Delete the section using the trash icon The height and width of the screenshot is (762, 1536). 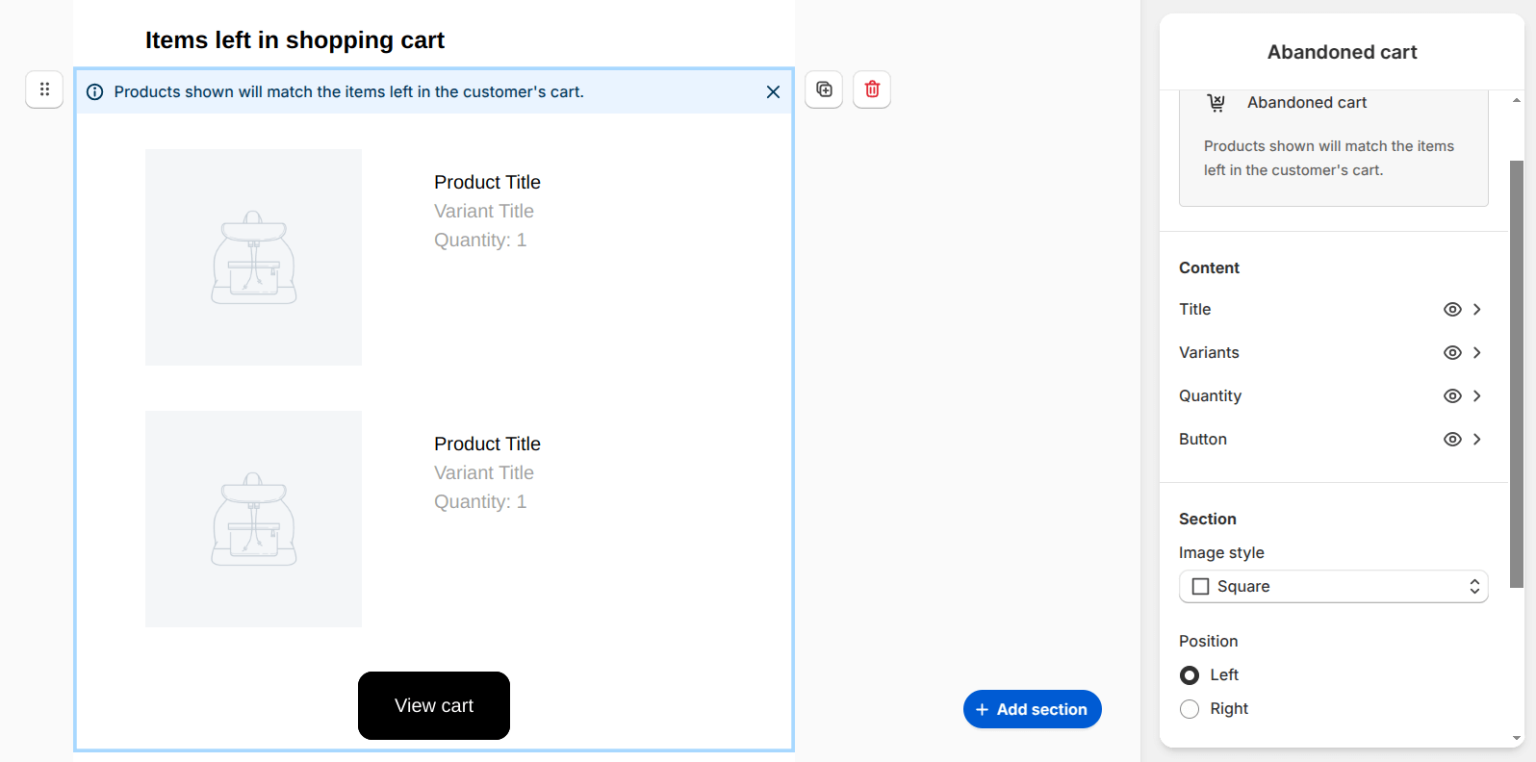click(x=871, y=89)
